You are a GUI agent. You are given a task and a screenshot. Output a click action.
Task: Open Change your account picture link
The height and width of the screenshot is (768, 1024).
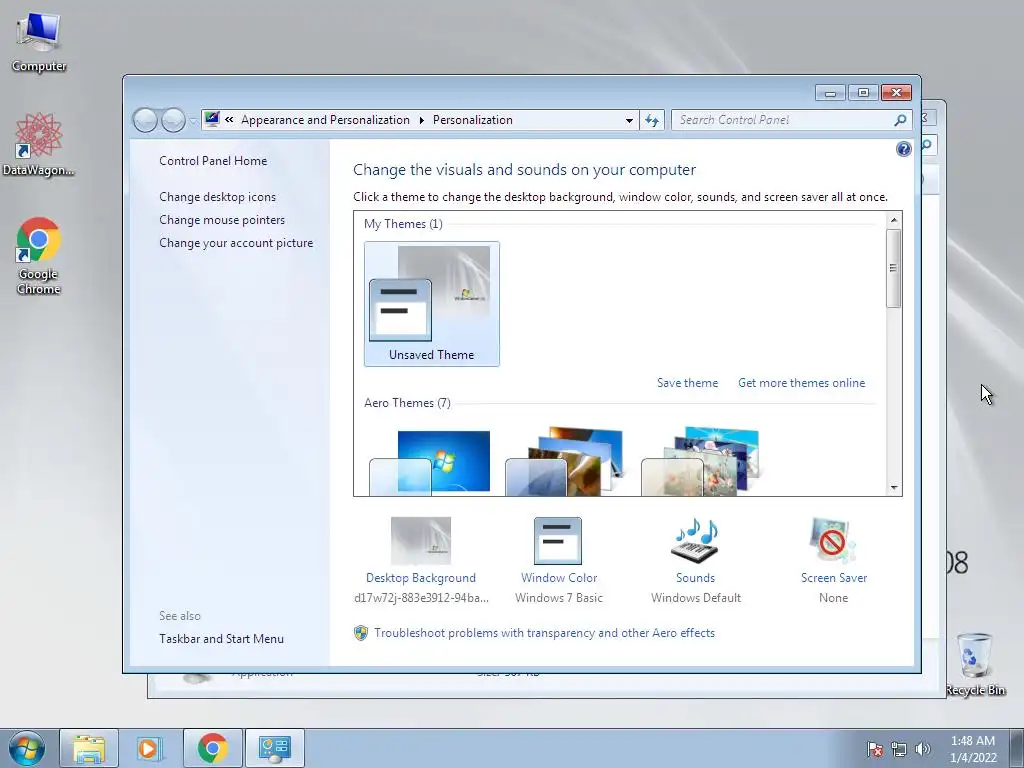pos(236,243)
